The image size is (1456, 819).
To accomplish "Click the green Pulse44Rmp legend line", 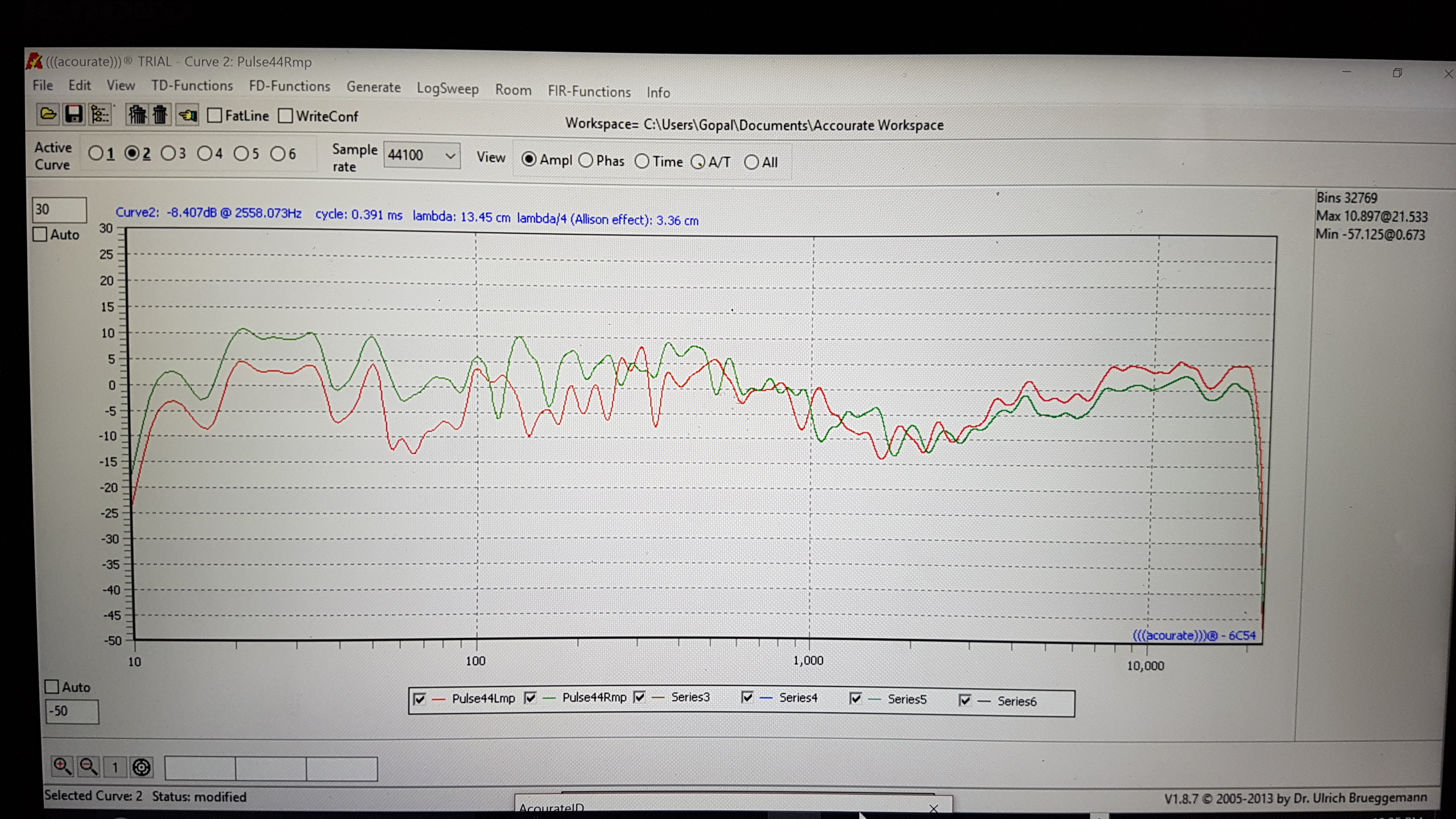I will click(549, 698).
